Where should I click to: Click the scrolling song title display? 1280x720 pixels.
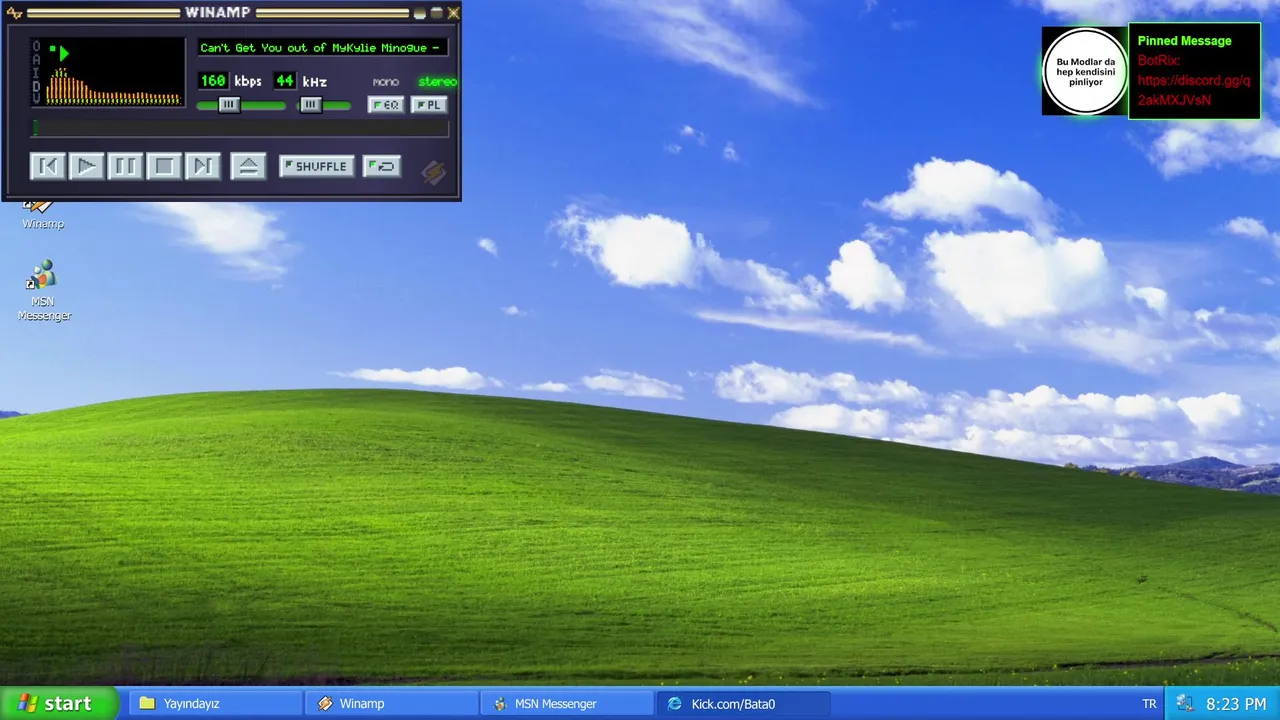click(322, 48)
